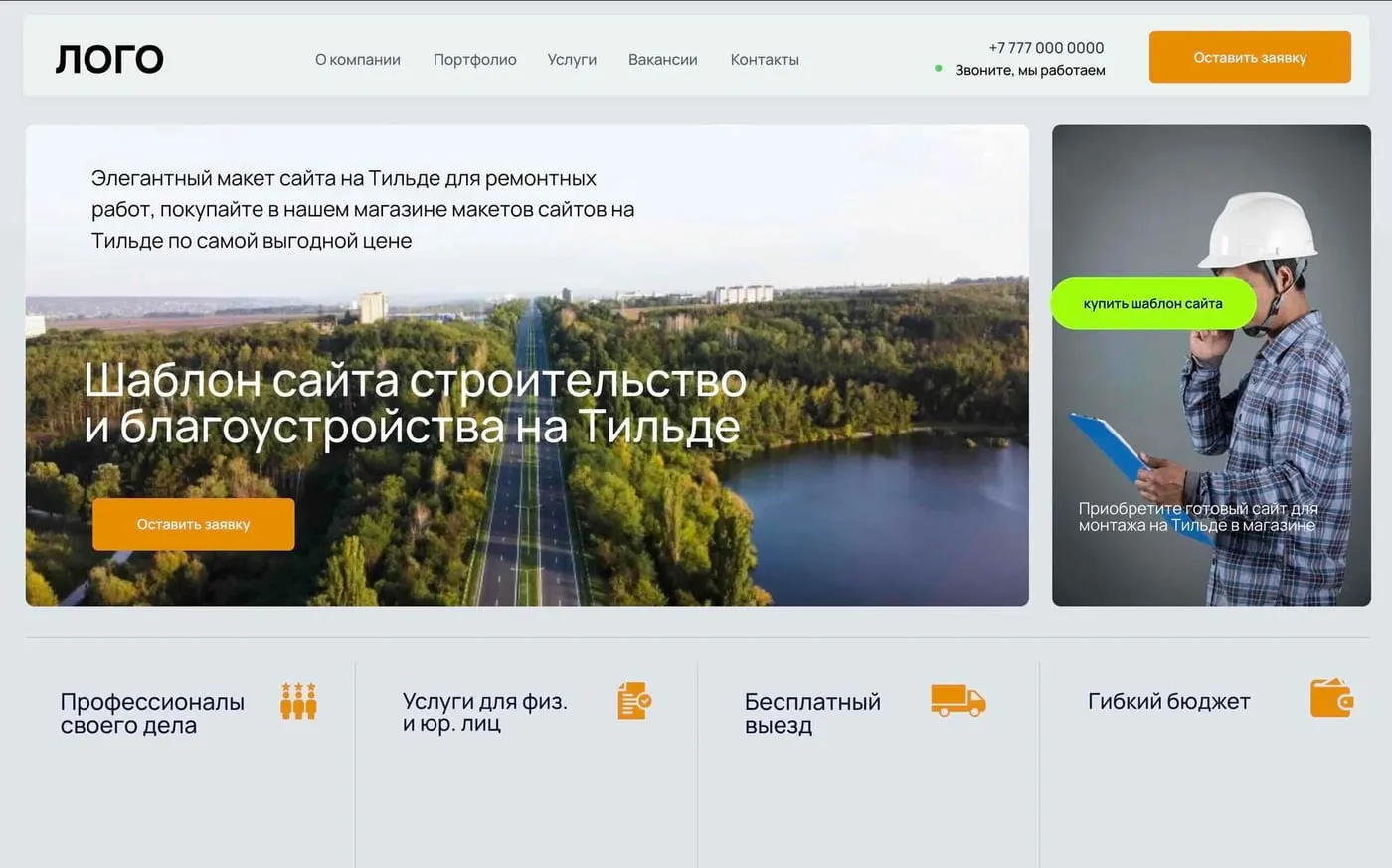The height and width of the screenshot is (868, 1392).
Task: Select the Бесплатный выезд heading
Action: click(812, 713)
